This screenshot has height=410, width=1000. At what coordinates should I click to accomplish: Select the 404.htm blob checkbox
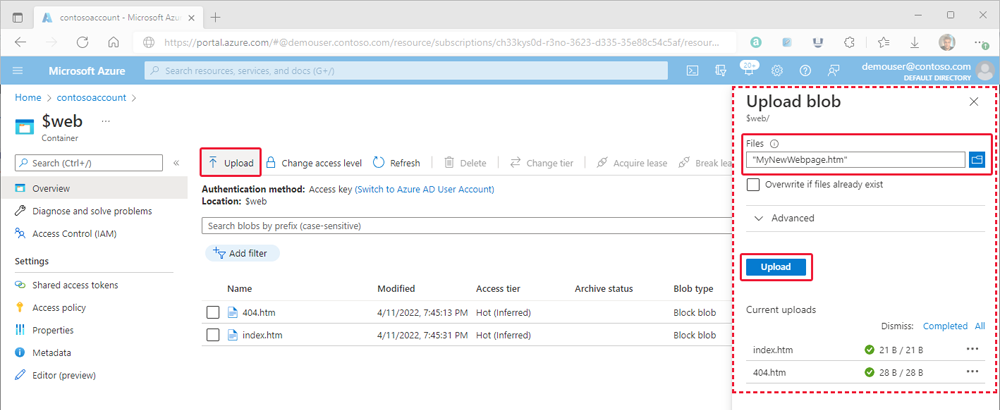[x=213, y=312]
